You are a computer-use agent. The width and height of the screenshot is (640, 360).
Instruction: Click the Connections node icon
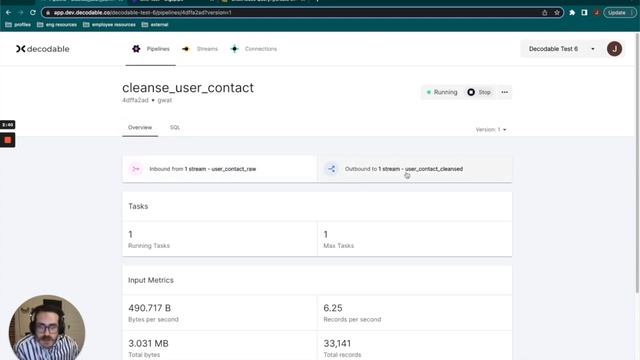(235, 49)
